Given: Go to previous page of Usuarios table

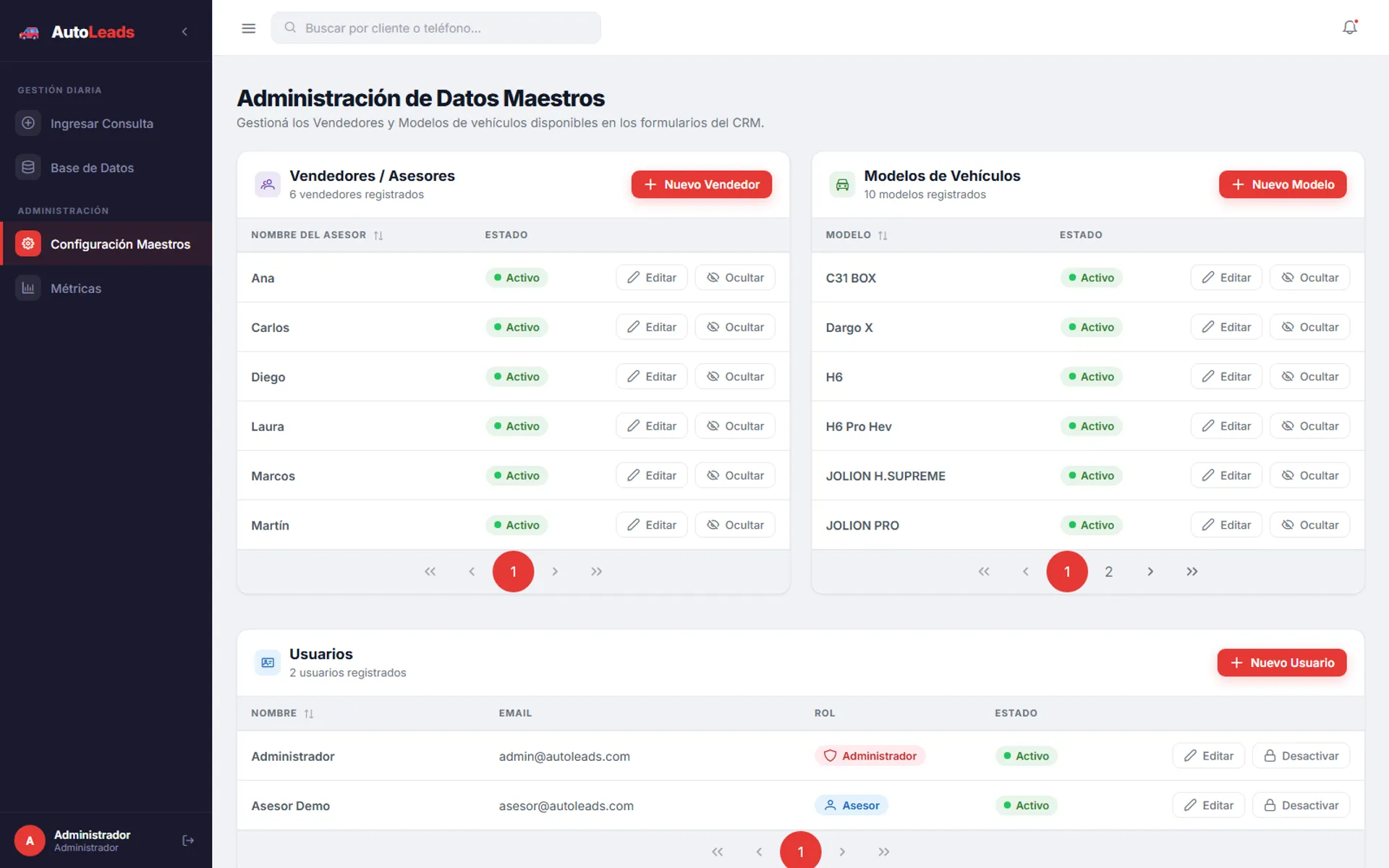Looking at the screenshot, I should [x=759, y=851].
